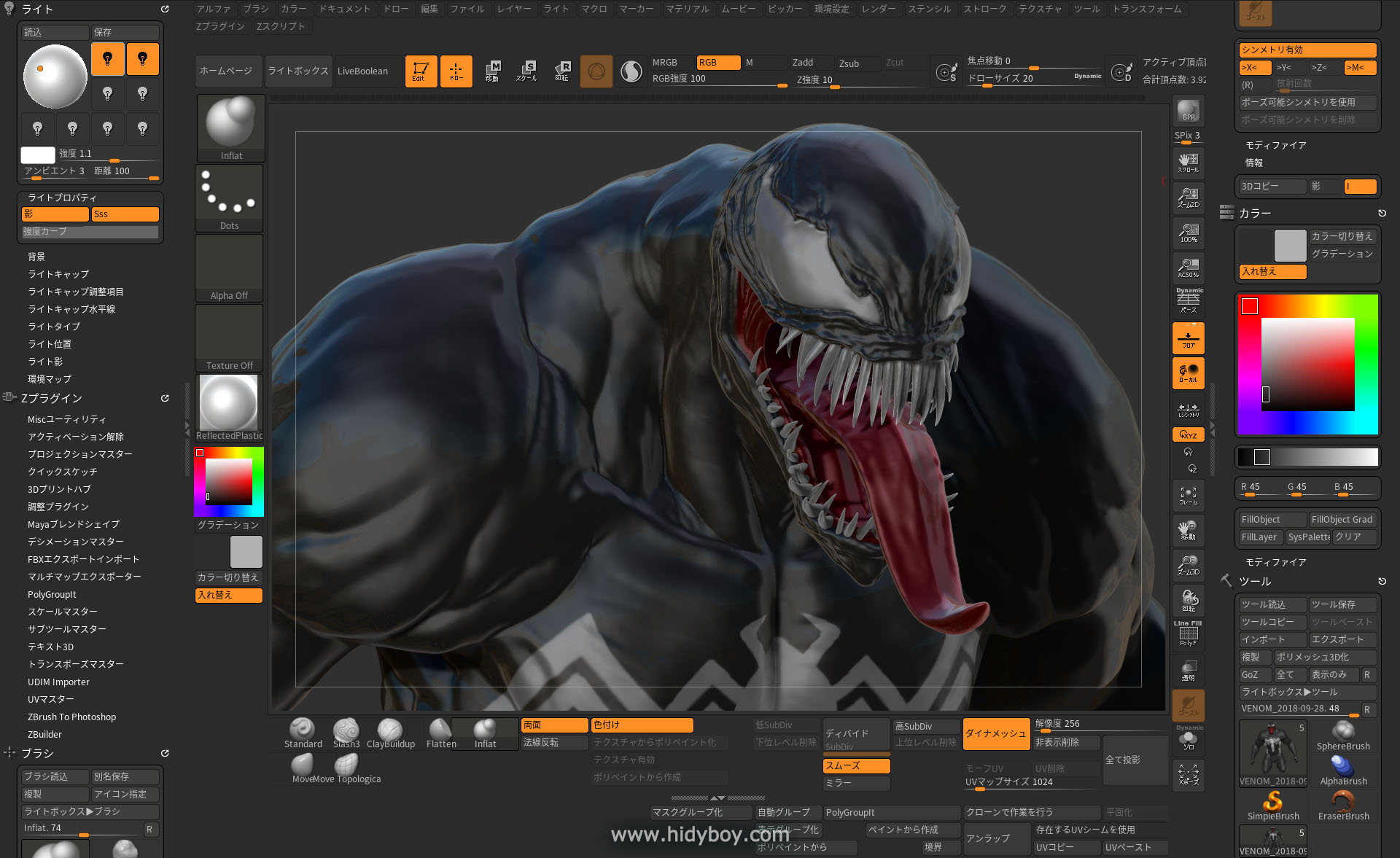Toggle PolyF line fill icon

click(x=1188, y=634)
